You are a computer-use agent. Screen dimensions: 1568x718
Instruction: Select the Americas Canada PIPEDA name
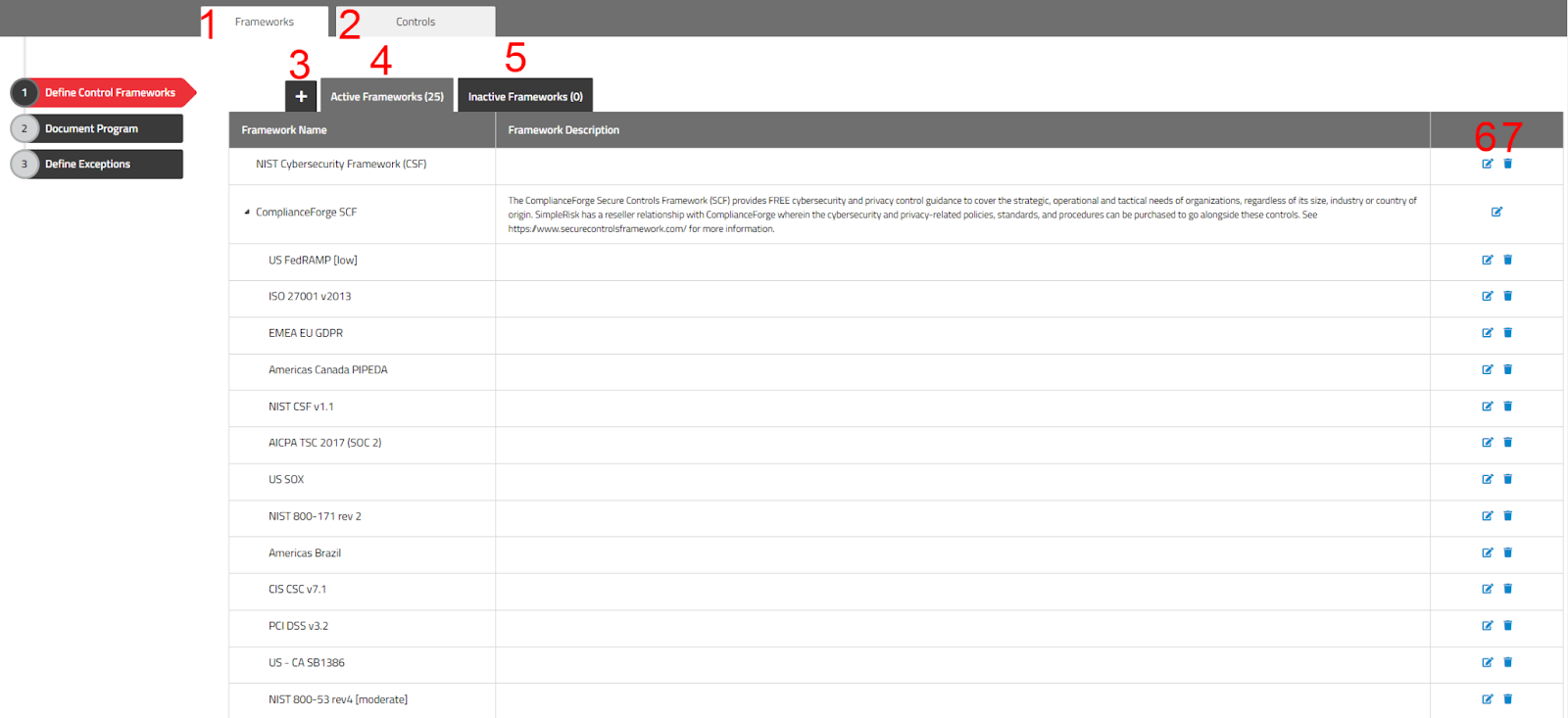pyautogui.click(x=328, y=369)
